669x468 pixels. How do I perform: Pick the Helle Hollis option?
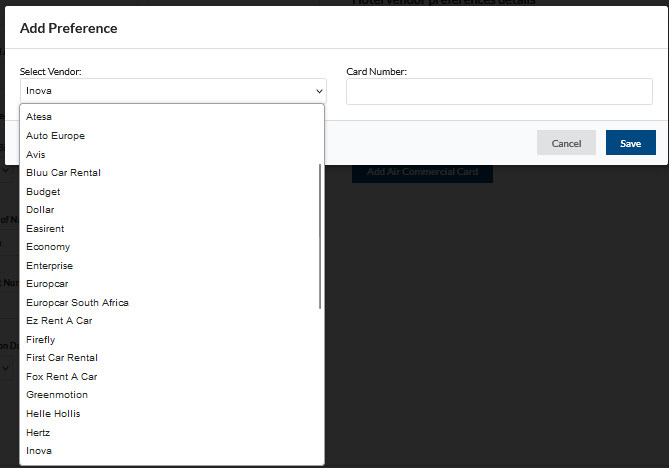[x=172, y=414]
